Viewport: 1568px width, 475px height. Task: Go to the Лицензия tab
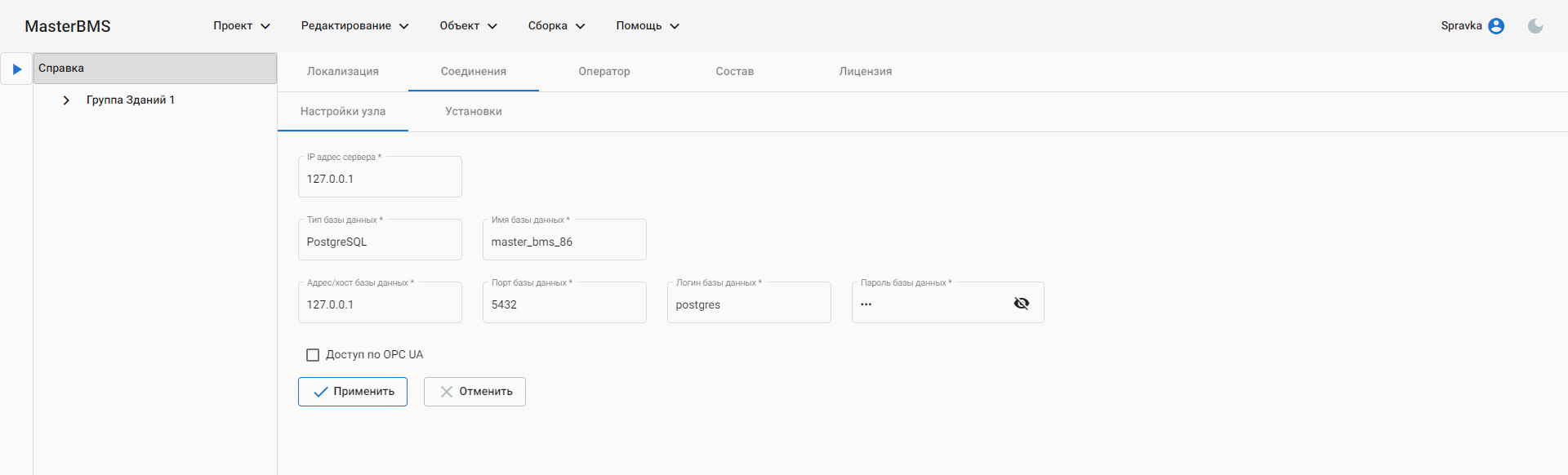tap(866, 72)
